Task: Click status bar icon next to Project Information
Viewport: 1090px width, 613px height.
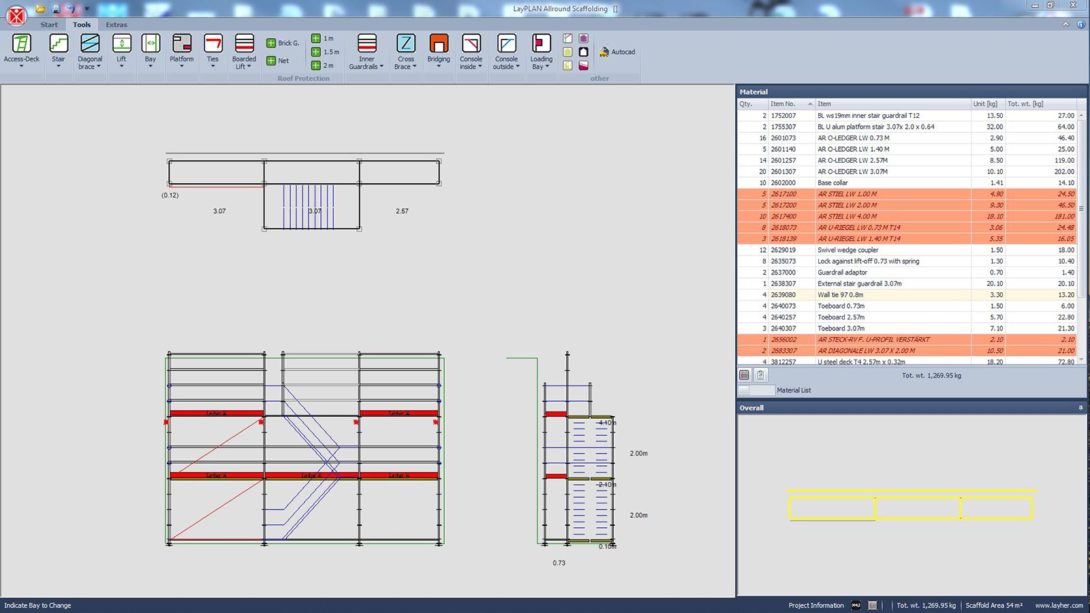Action: pyautogui.click(x=856, y=605)
